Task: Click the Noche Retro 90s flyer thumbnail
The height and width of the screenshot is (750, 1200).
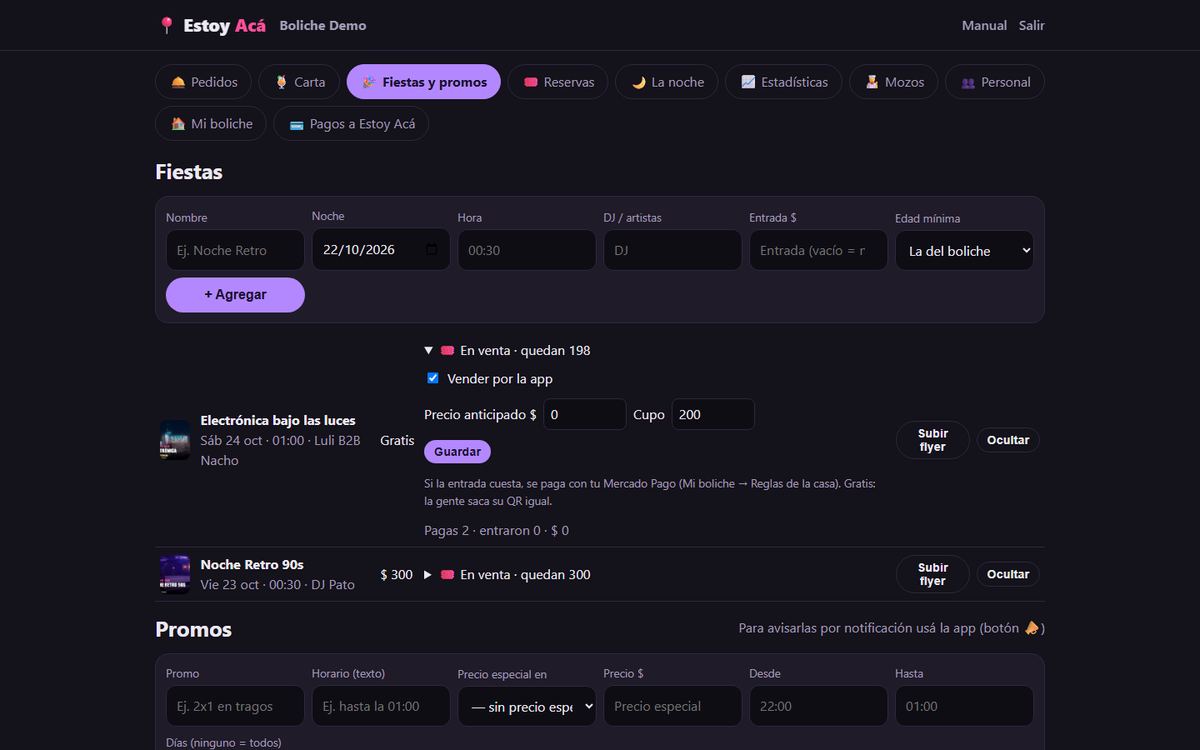Action: tap(175, 574)
